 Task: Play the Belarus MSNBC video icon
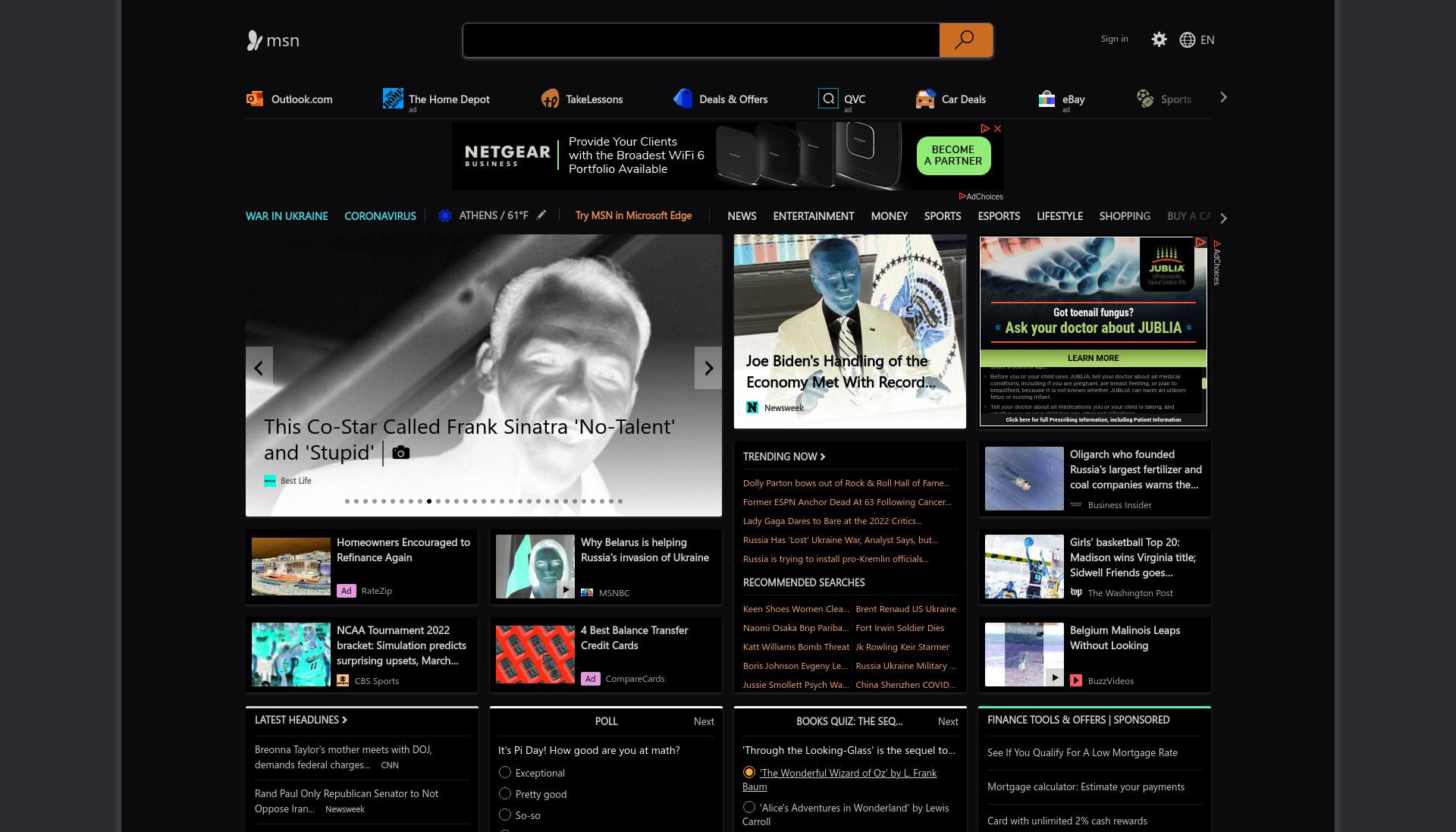(566, 589)
